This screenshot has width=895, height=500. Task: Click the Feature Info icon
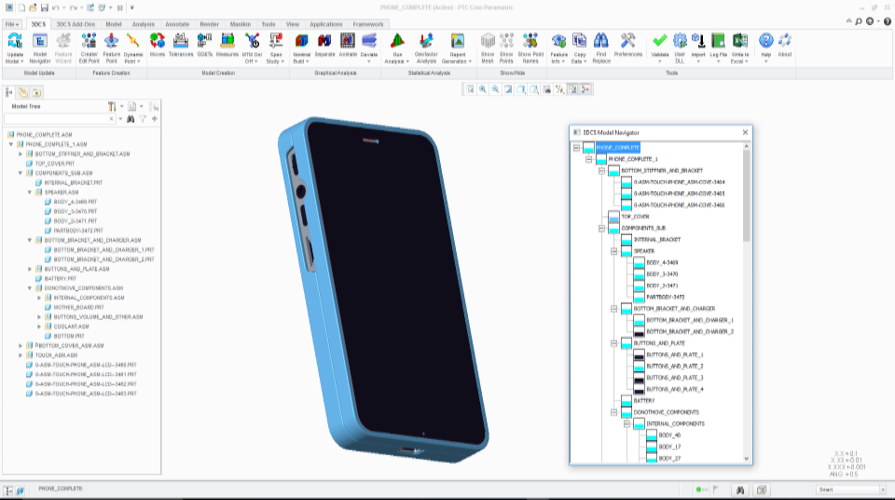point(559,41)
